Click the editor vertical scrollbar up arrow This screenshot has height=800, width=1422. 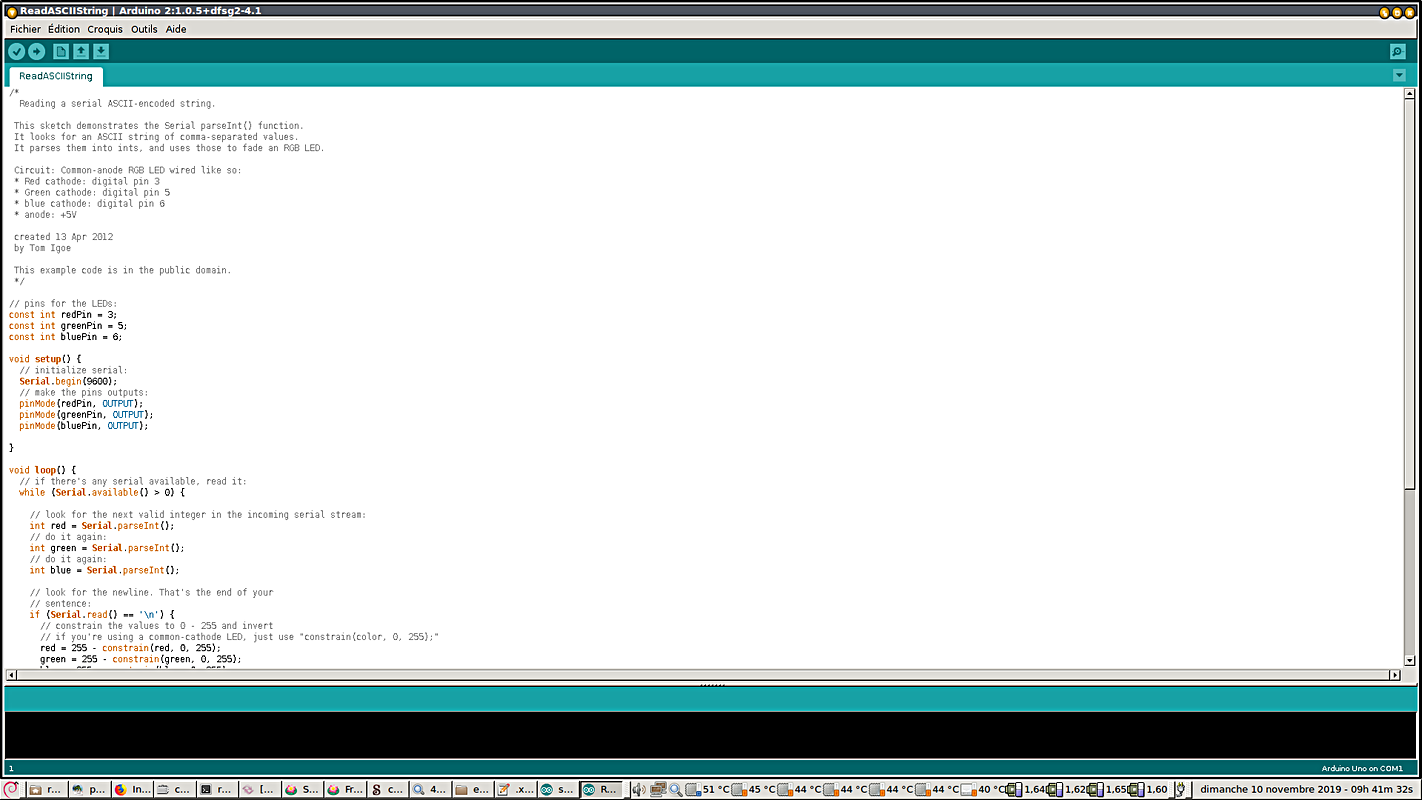1410,94
